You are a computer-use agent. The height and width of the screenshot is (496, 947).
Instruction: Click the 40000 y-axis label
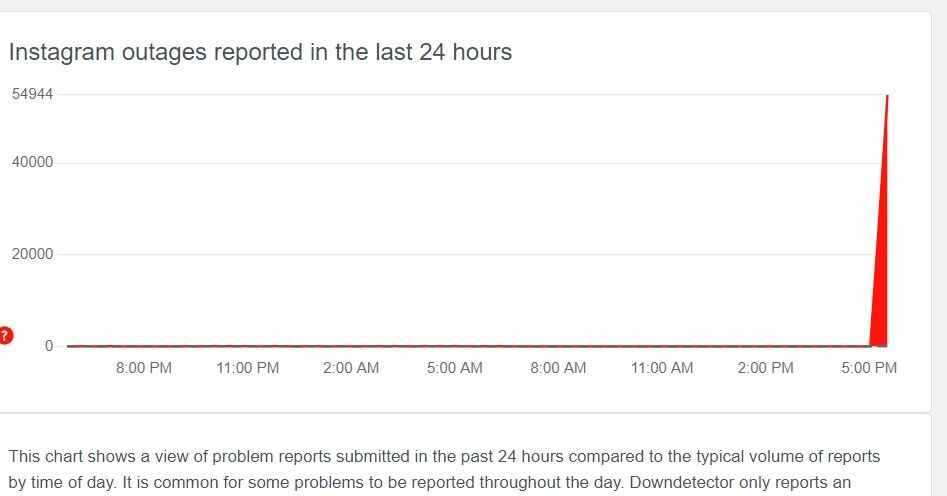point(33,162)
